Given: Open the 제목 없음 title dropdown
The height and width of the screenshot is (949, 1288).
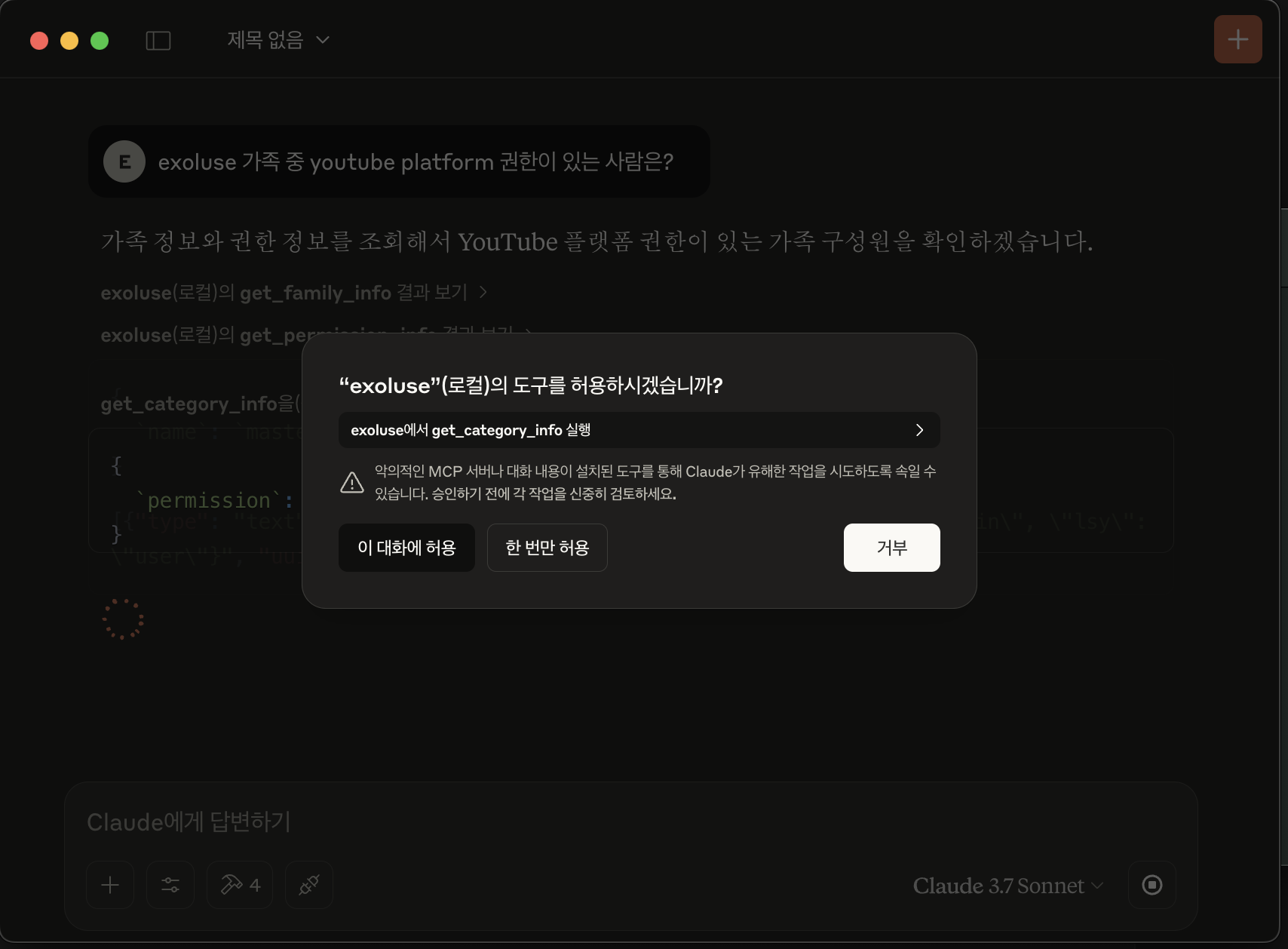Looking at the screenshot, I should click(x=278, y=39).
